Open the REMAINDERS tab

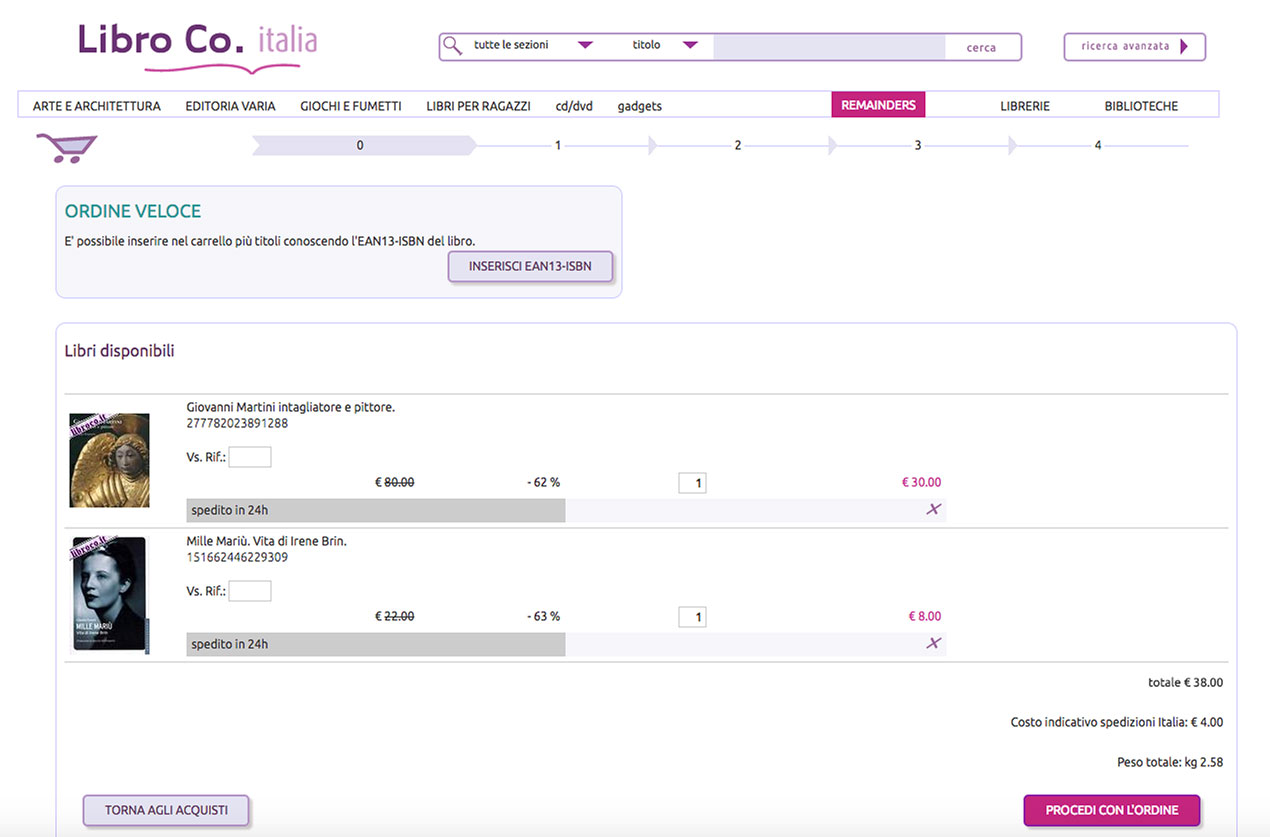(878, 105)
